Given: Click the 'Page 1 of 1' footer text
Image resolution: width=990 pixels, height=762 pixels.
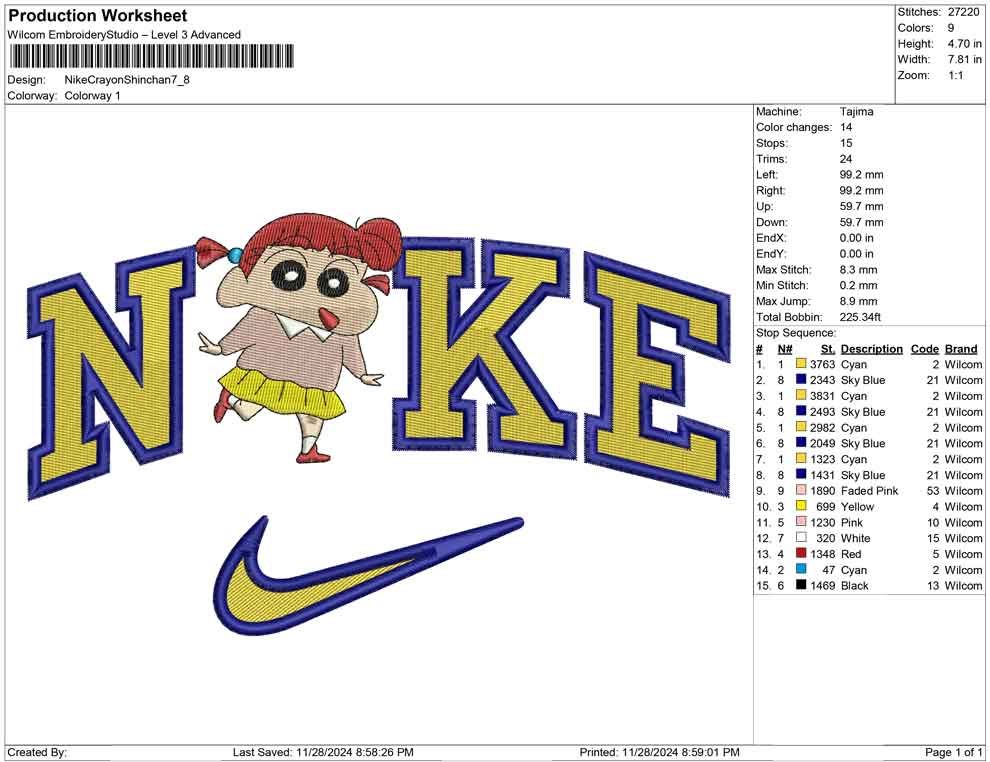Looking at the screenshot, I should [953, 752].
